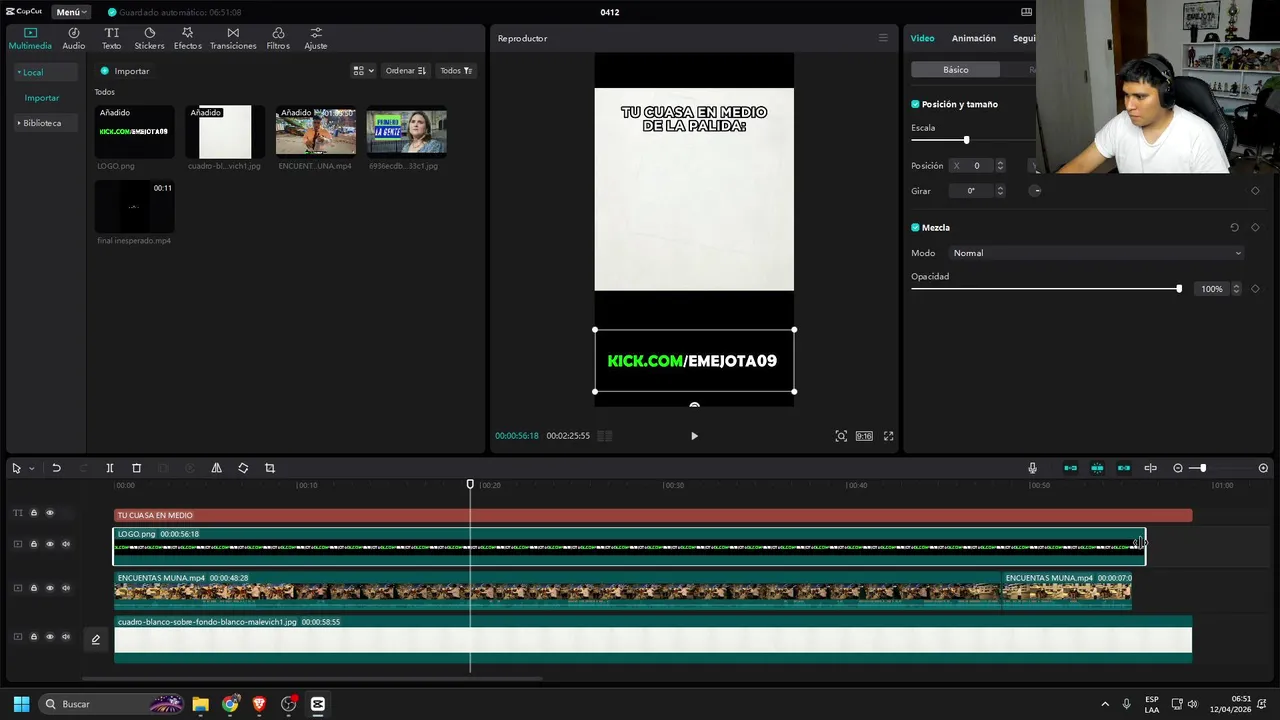Zoom out the timeline with minus icon
This screenshot has height=720, width=1280.
(1177, 468)
